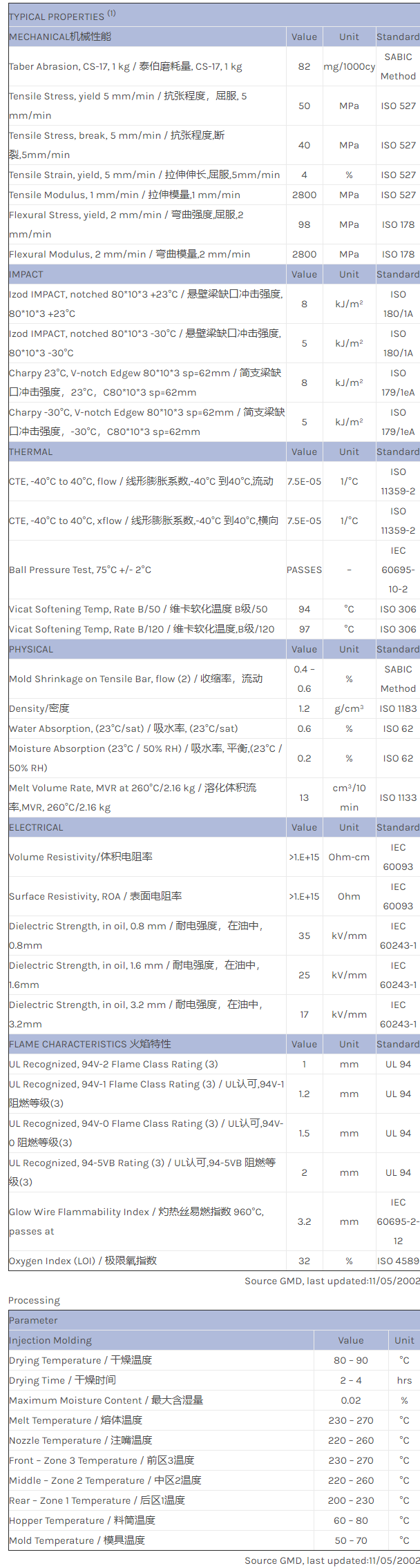
Task: Select the FLAME CHARACTERISTICS section header
Action: click(x=90, y=1044)
